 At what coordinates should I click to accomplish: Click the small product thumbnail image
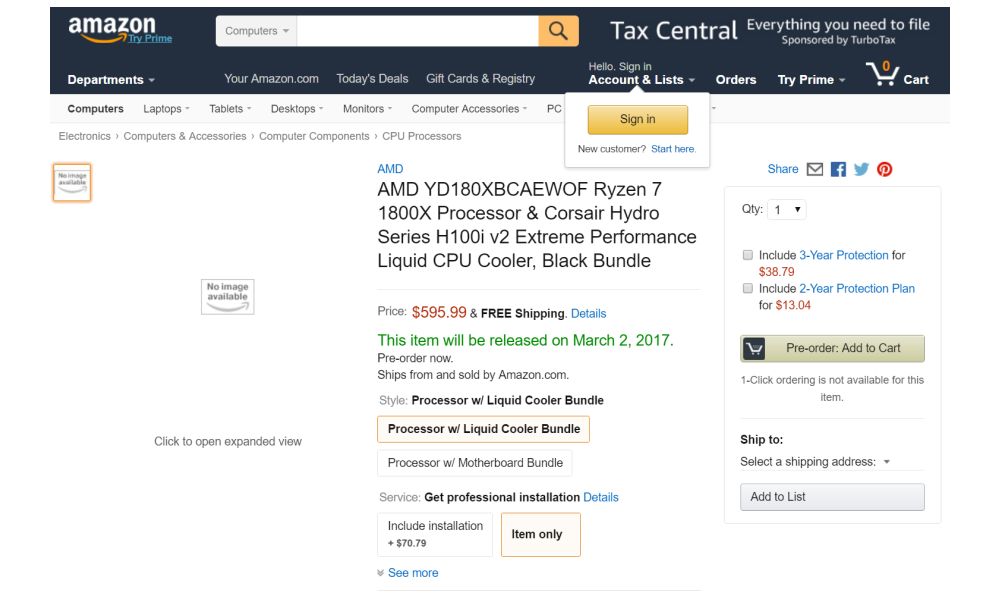pos(71,182)
